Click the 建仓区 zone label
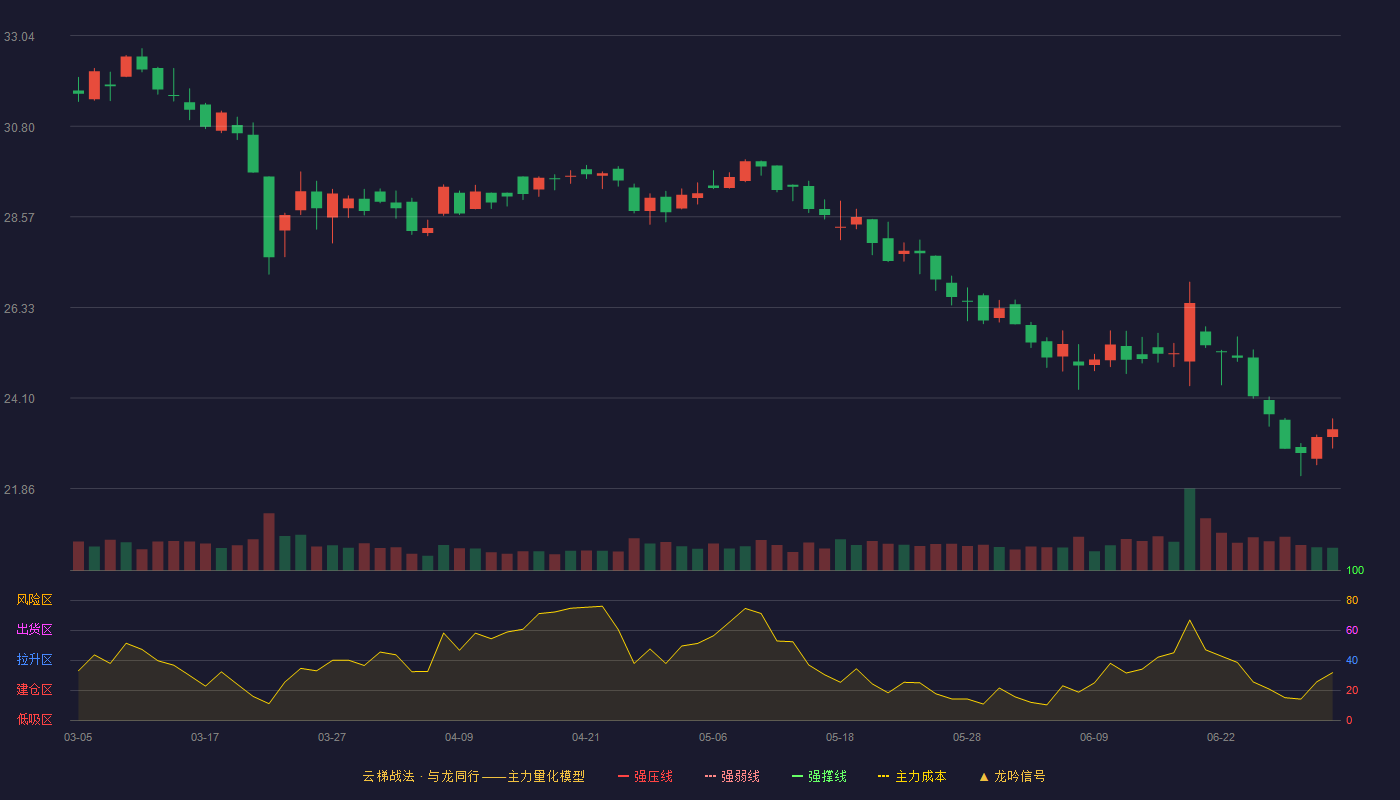Image resolution: width=1400 pixels, height=800 pixels. [34, 690]
